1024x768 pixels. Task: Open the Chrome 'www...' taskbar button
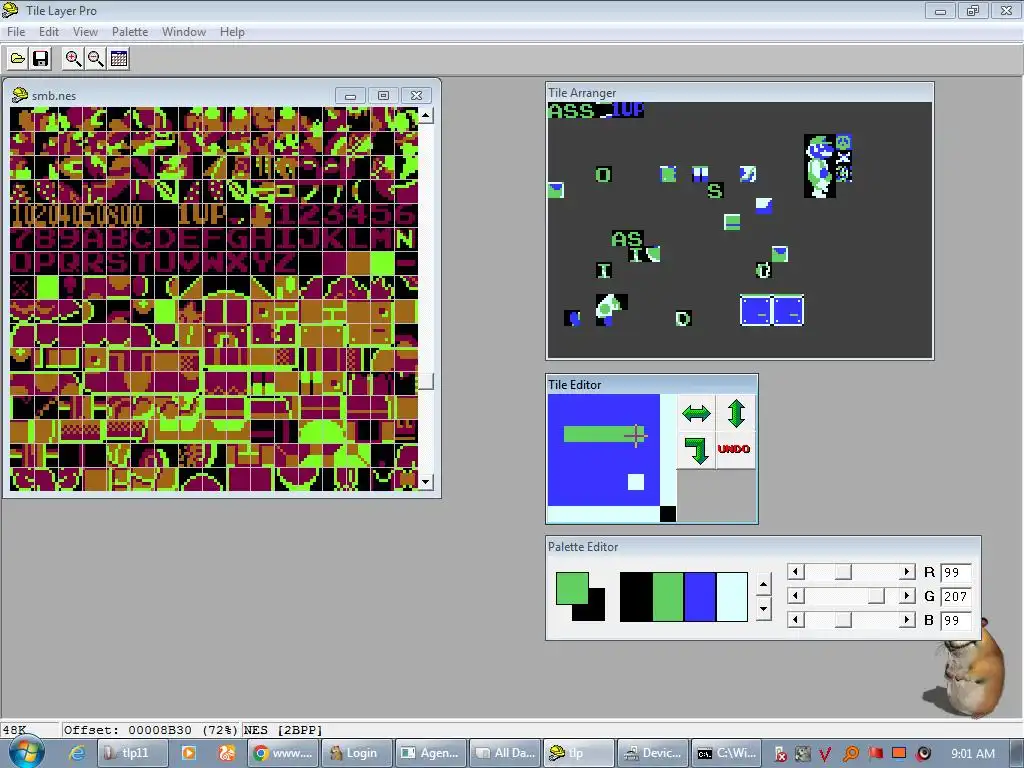(283, 753)
